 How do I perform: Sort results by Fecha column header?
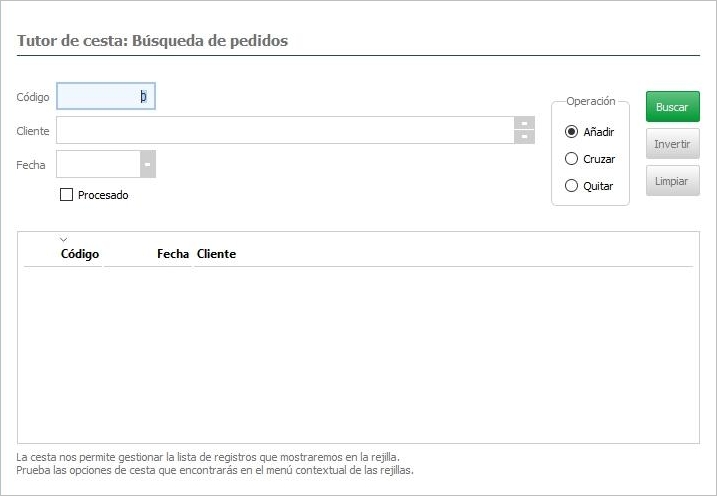[x=172, y=254]
